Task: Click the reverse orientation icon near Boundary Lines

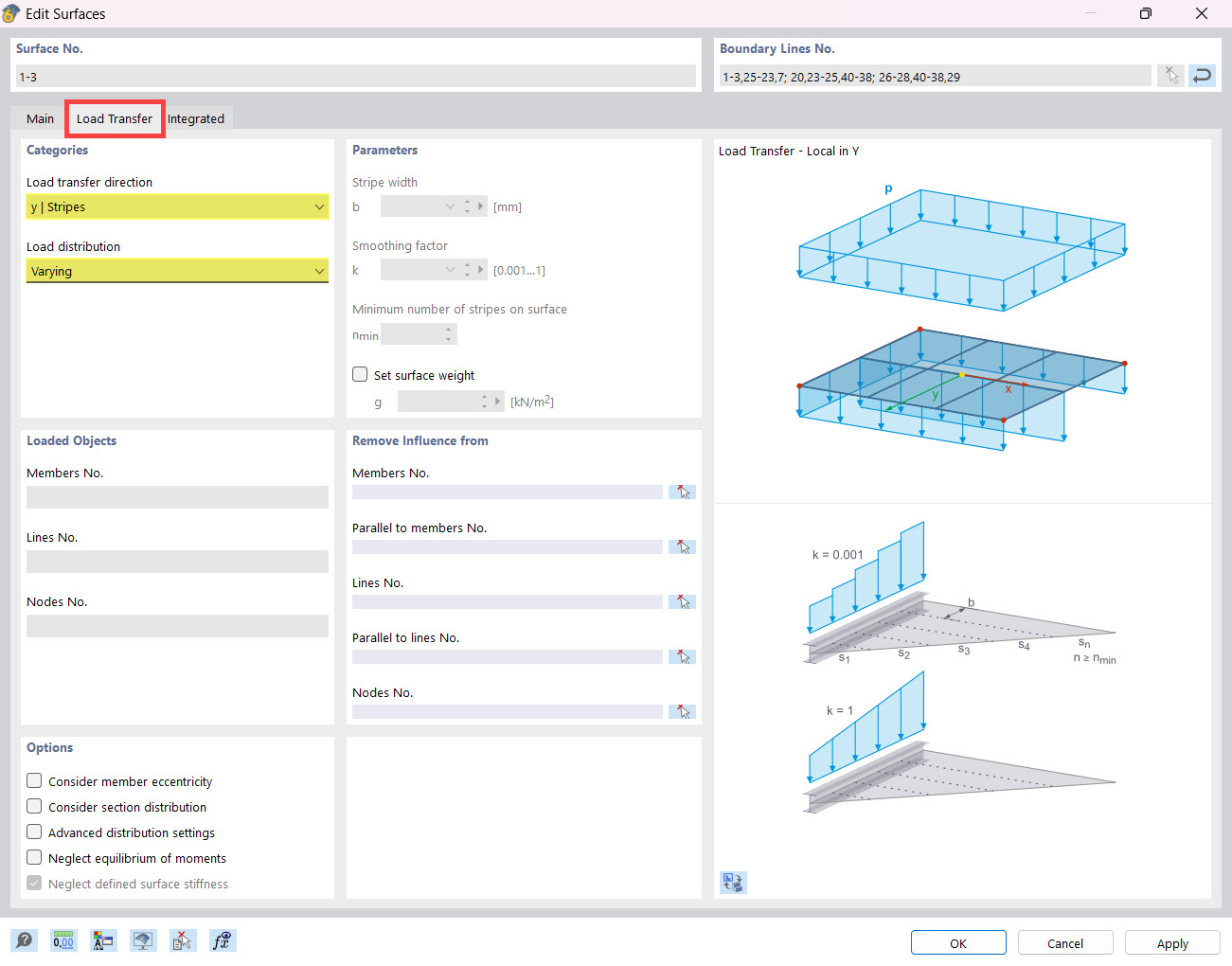Action: coord(1202,75)
